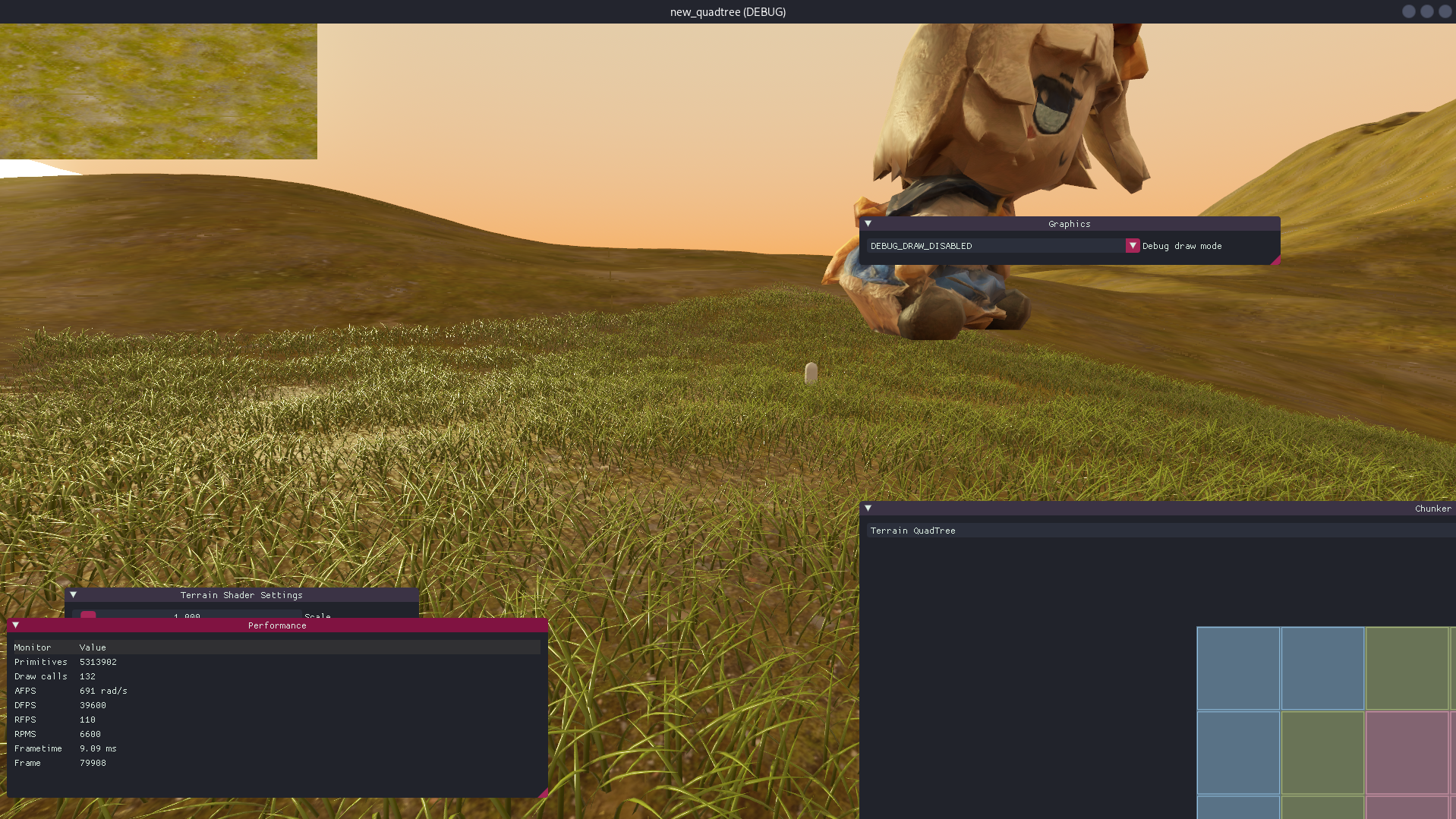Click the Scale slider in Terrain Shader Settings
Image resolution: width=1456 pixels, height=819 pixels.
[x=190, y=615]
